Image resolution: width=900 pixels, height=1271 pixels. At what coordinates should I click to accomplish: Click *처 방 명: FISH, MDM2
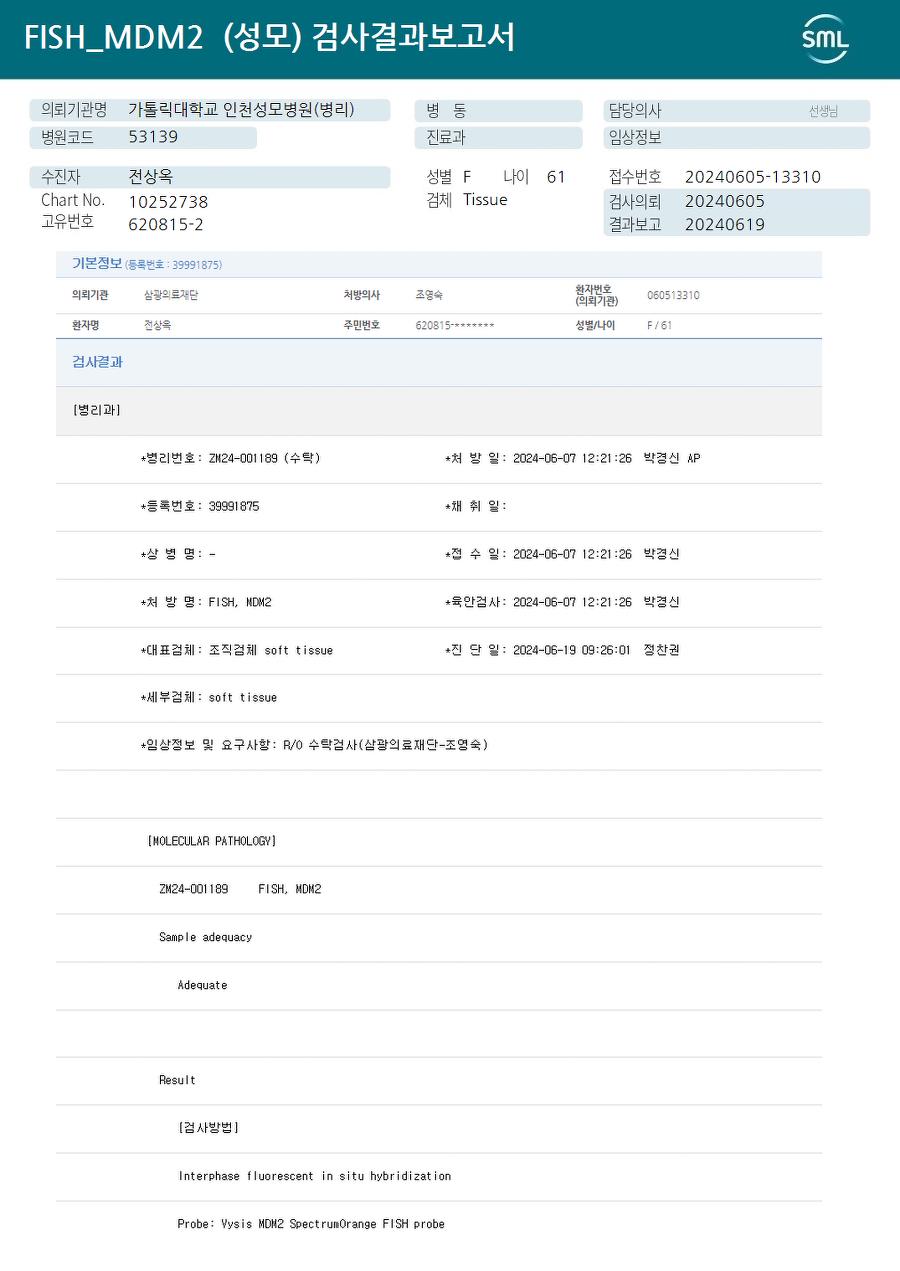[x=205, y=602]
